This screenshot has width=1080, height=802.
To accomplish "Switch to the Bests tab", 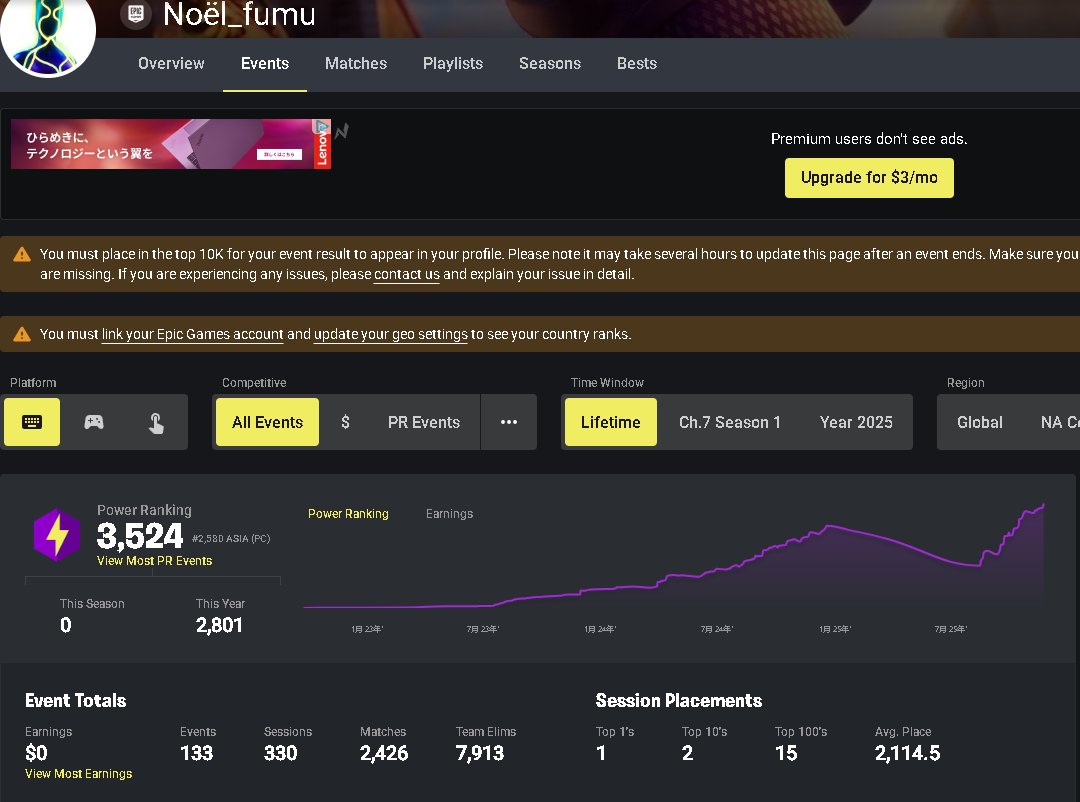I will point(636,63).
